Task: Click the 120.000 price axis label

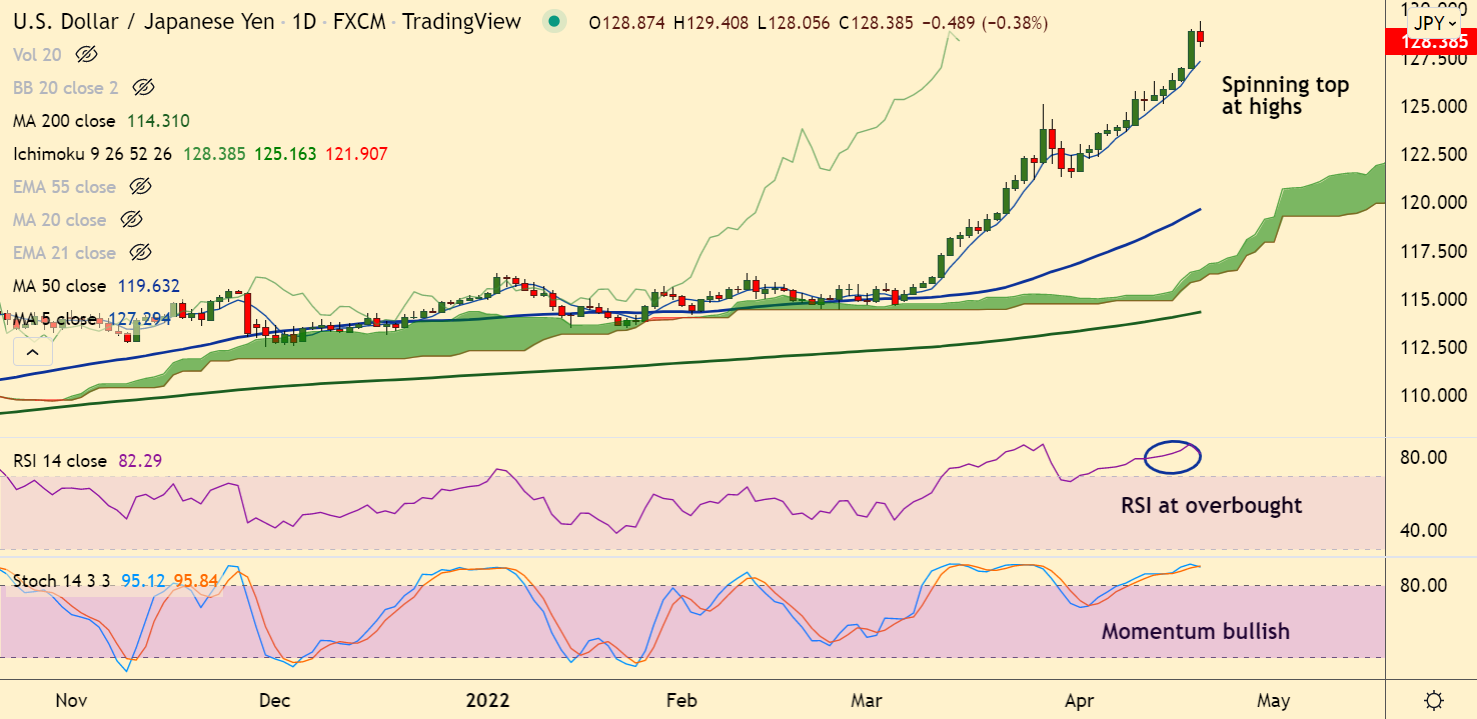Action: [1432, 203]
